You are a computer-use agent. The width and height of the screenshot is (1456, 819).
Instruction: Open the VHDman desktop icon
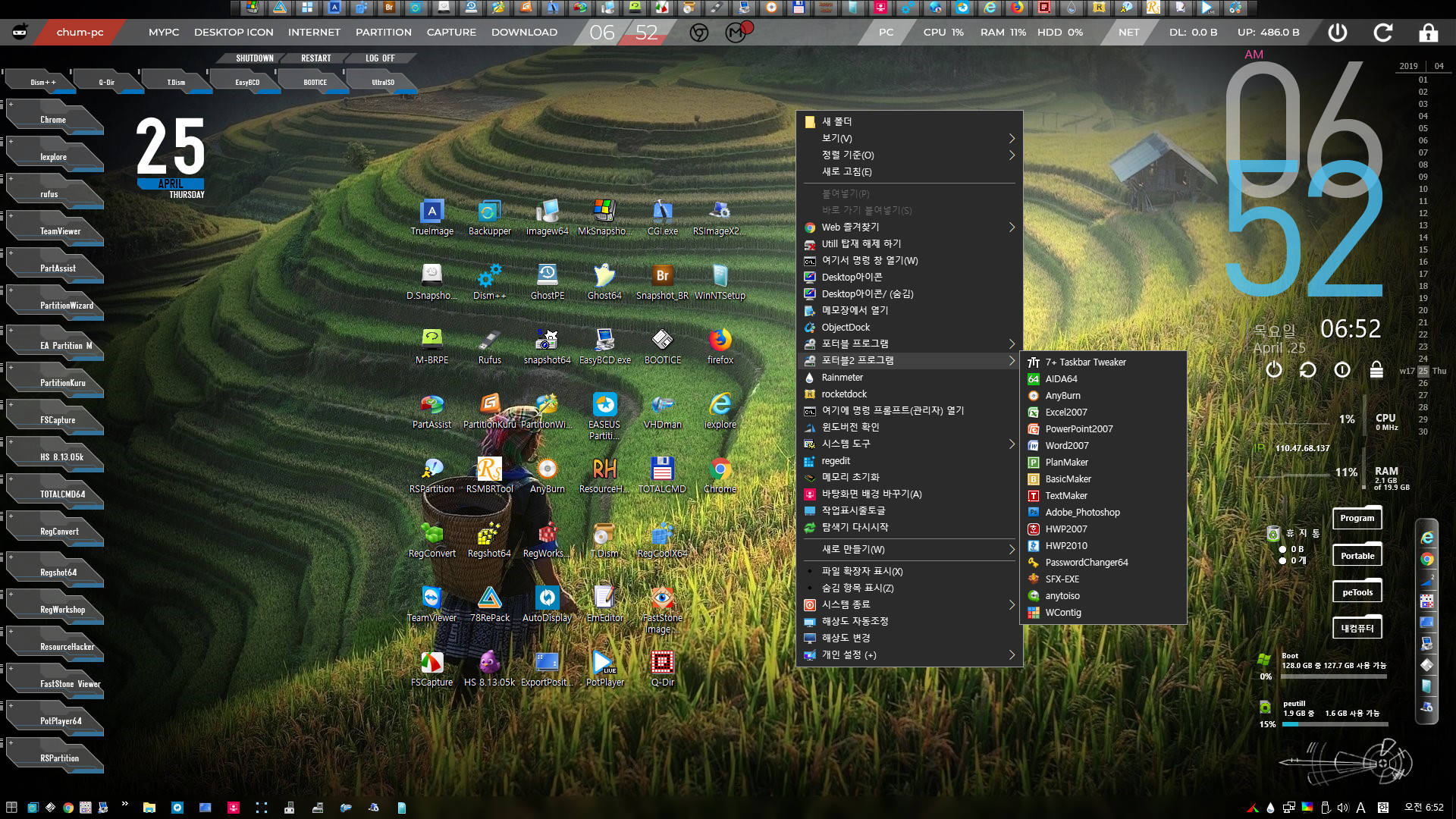click(662, 410)
